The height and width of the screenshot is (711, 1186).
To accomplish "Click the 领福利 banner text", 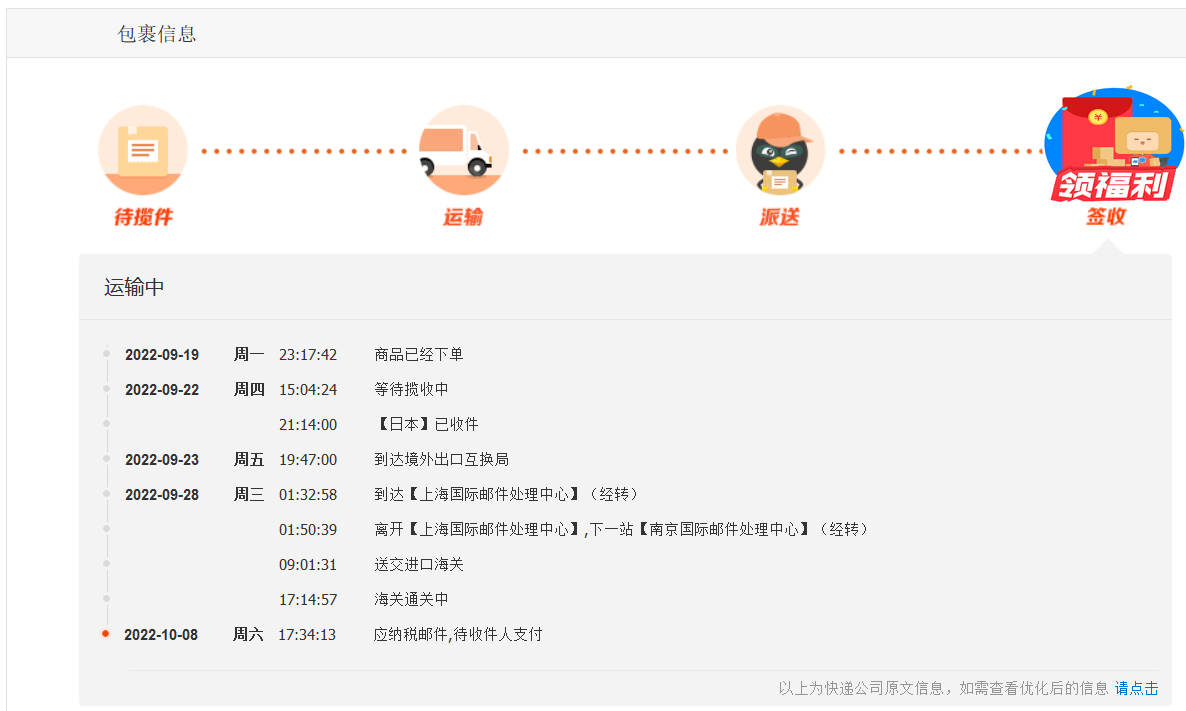I will [x=1110, y=186].
